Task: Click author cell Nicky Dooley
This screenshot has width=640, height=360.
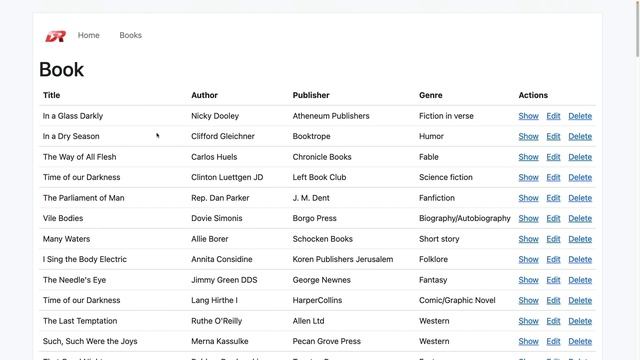Action: pyautogui.click(x=215, y=116)
